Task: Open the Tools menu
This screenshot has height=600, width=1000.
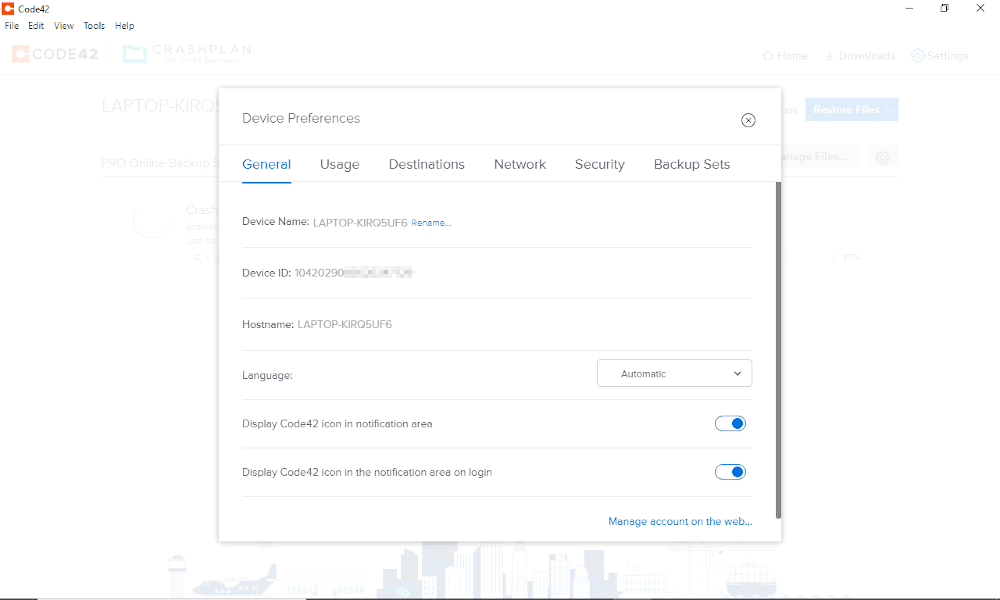Action: pos(93,25)
